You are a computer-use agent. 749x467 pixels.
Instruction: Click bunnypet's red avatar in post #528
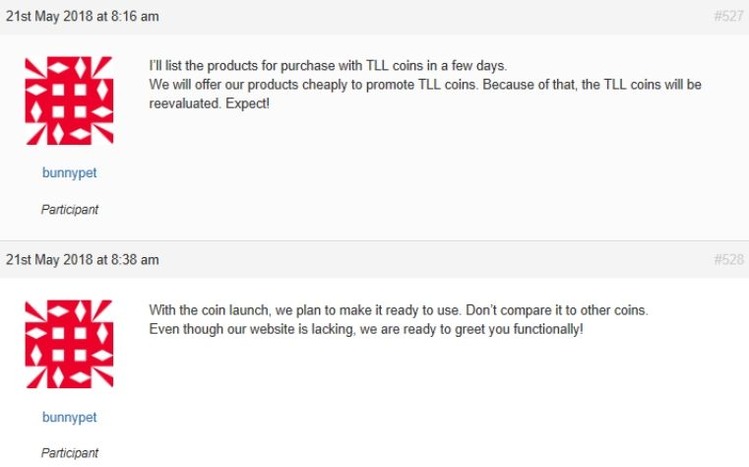pyautogui.click(x=69, y=344)
